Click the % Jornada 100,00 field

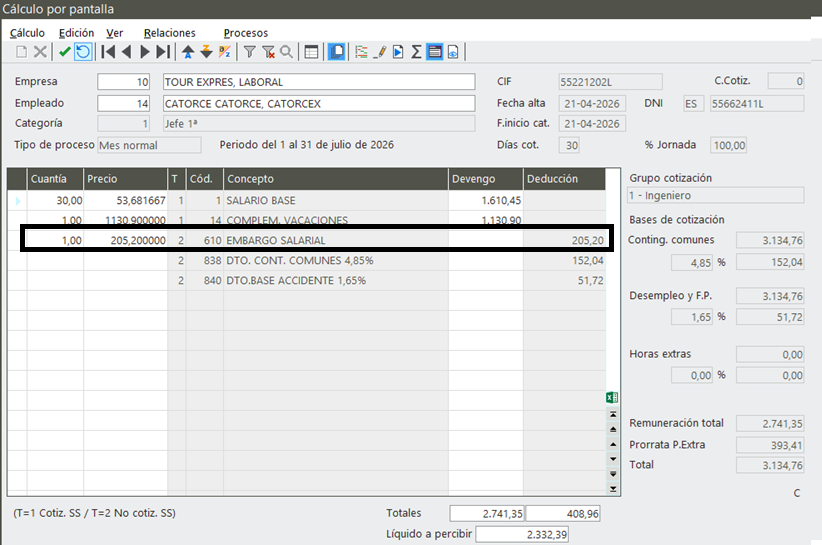pos(728,145)
